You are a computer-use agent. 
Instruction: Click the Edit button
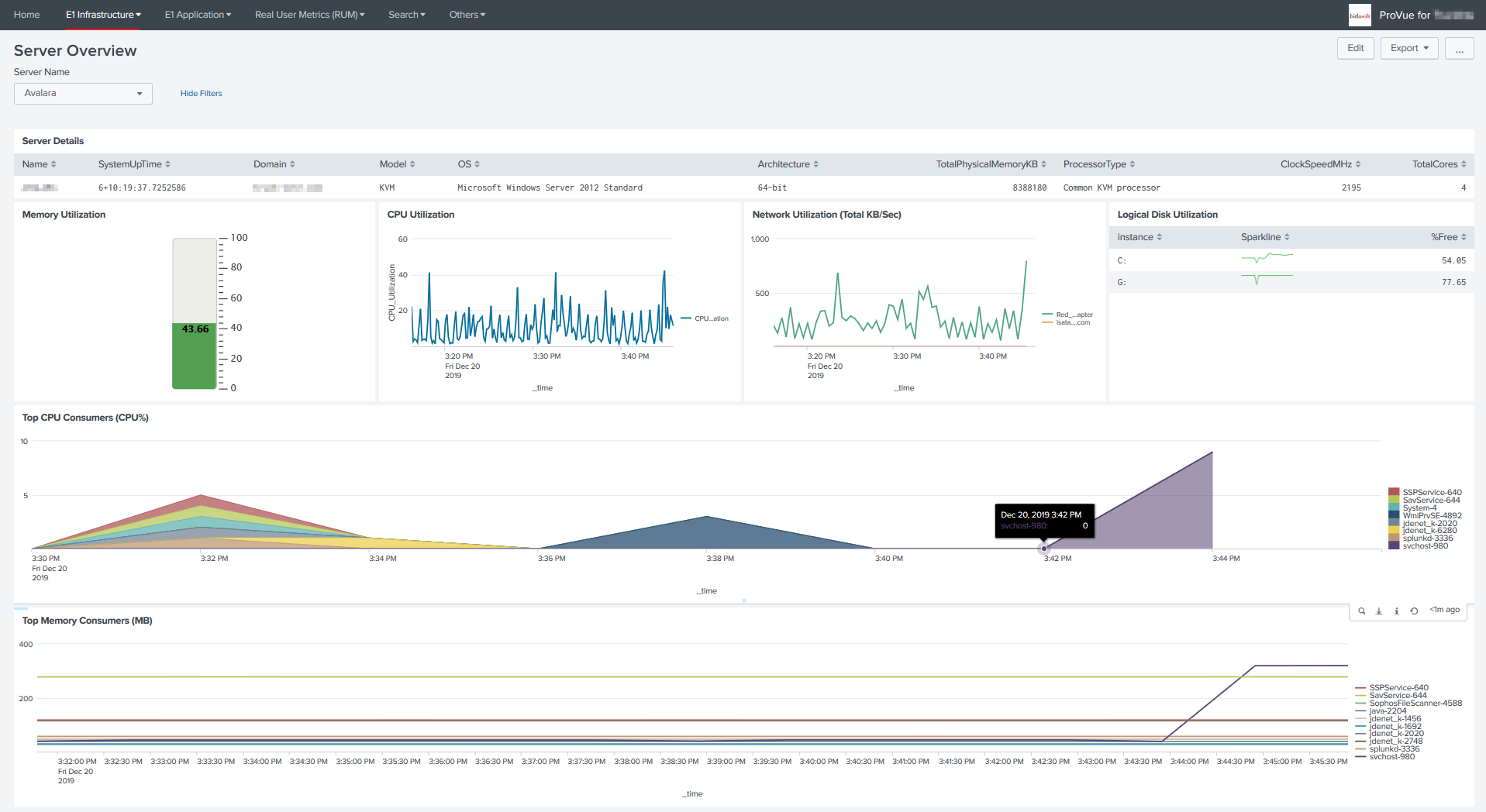pos(1355,48)
